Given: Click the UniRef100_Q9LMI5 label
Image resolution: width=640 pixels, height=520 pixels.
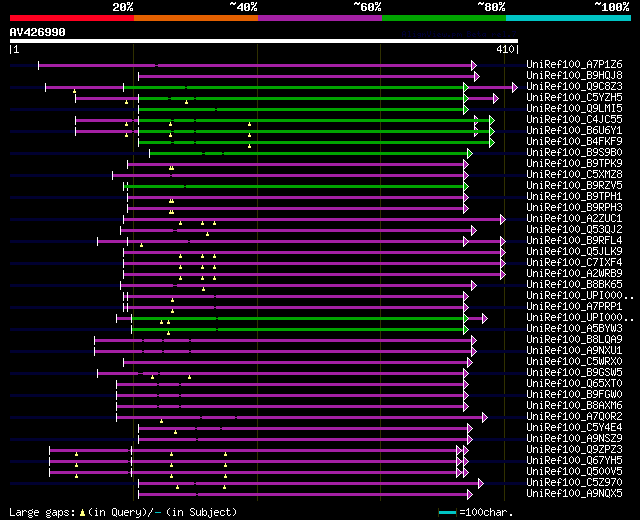Looking at the screenshot, I should pos(574,109).
